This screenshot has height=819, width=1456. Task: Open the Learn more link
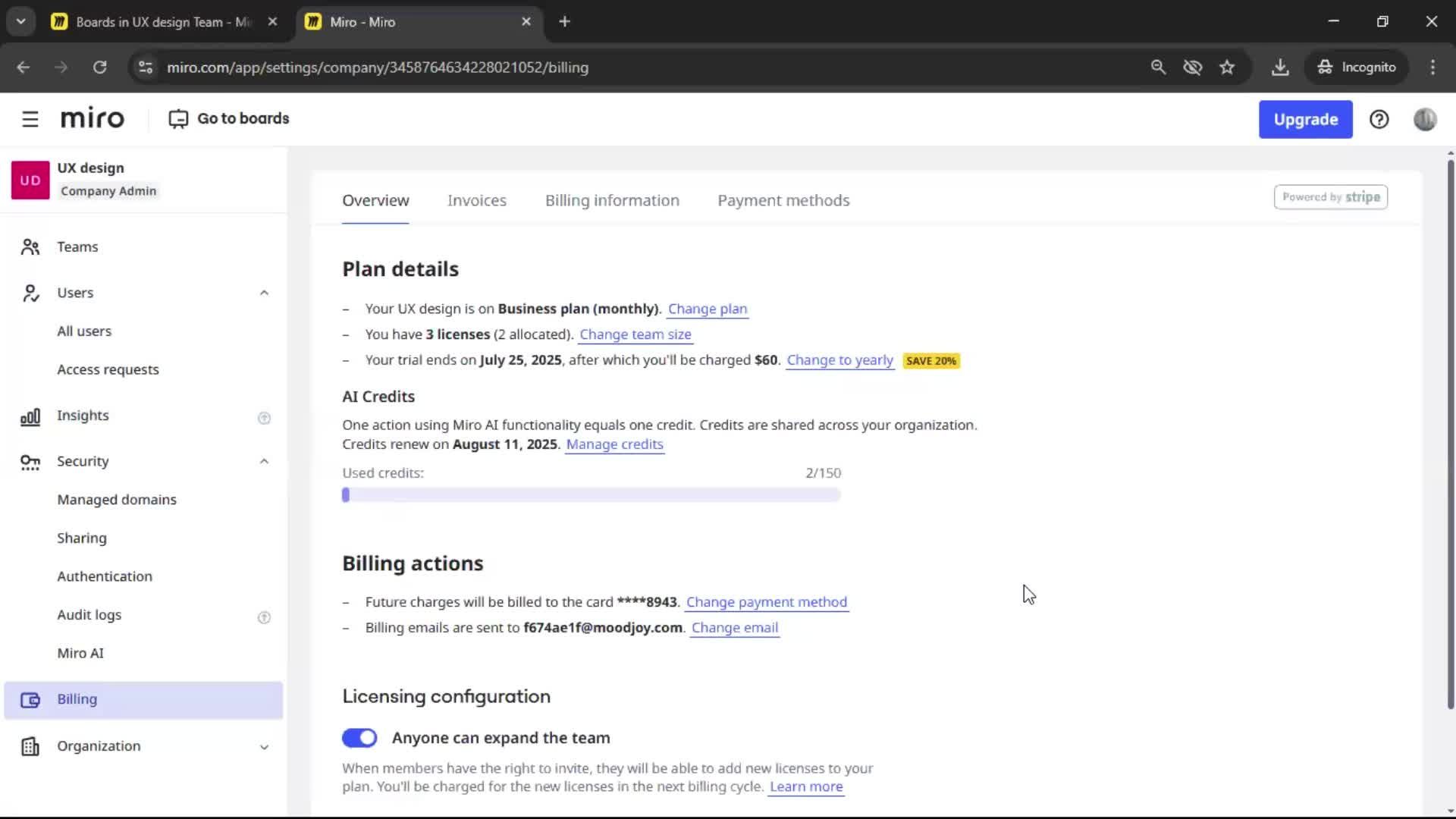[806, 787]
